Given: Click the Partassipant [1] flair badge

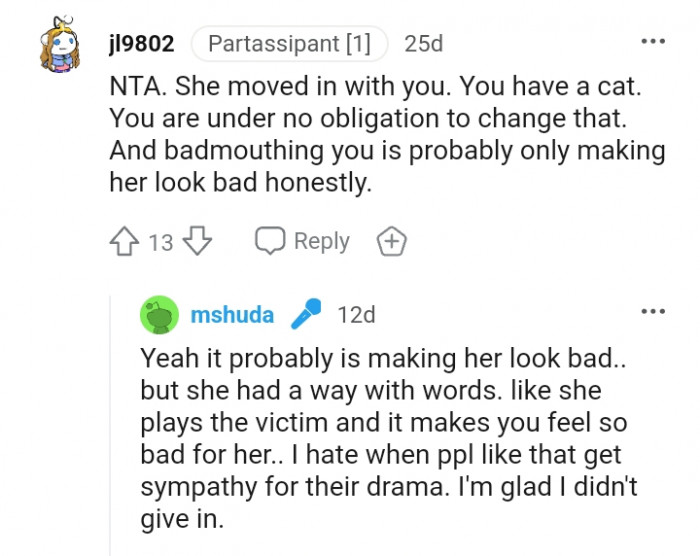Looking at the screenshot, I should (x=288, y=44).
